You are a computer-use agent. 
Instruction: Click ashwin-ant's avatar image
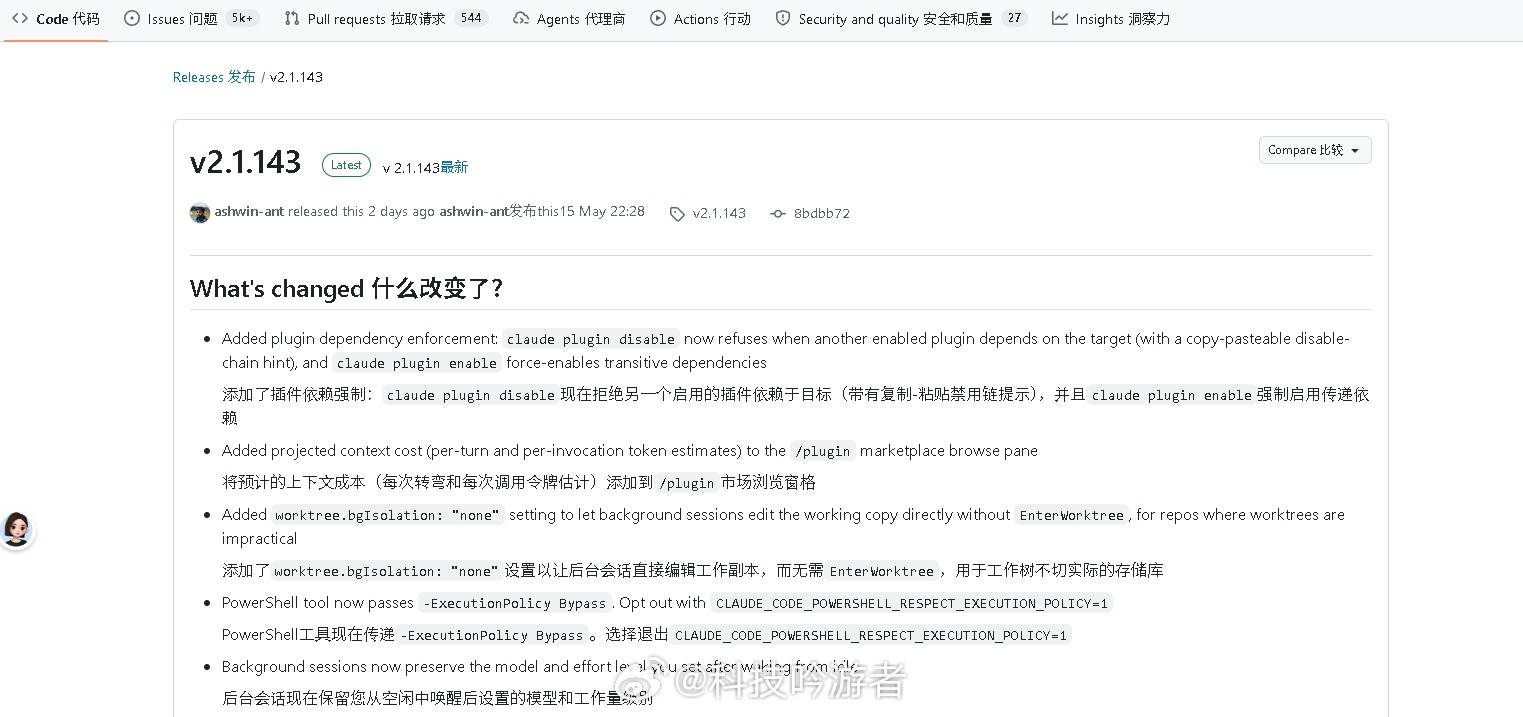tap(200, 213)
